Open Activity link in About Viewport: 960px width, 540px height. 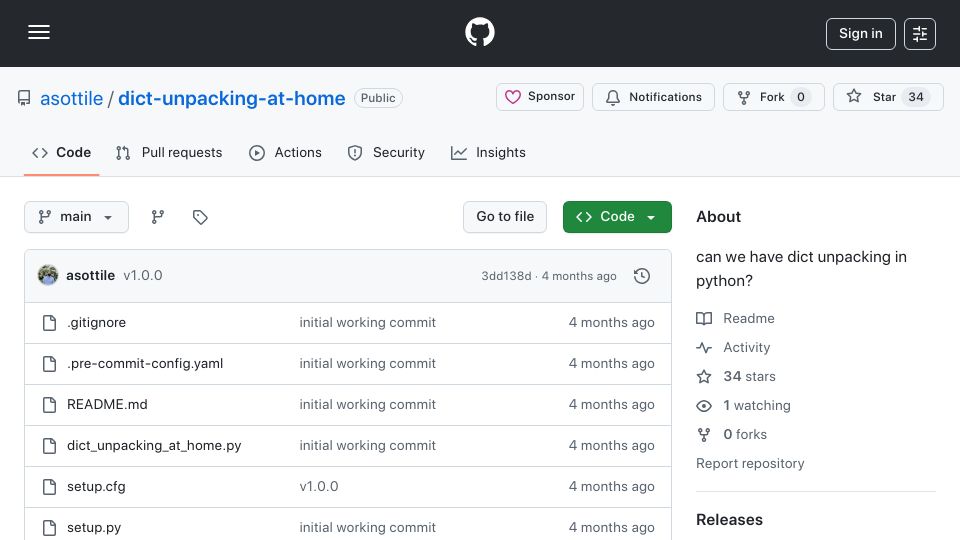point(733,348)
